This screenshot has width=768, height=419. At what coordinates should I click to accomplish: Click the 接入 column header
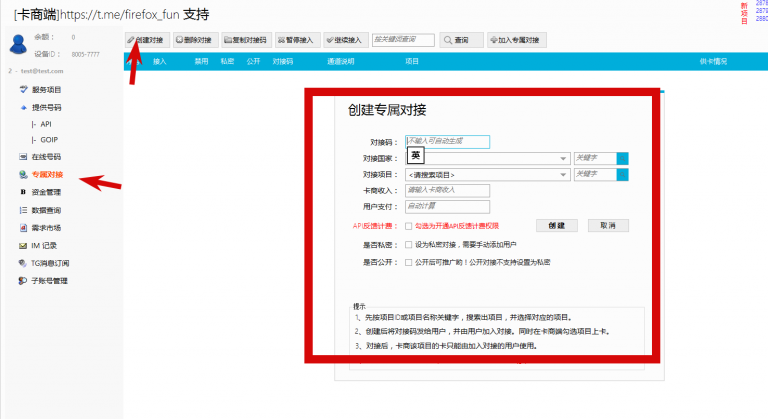[160, 61]
